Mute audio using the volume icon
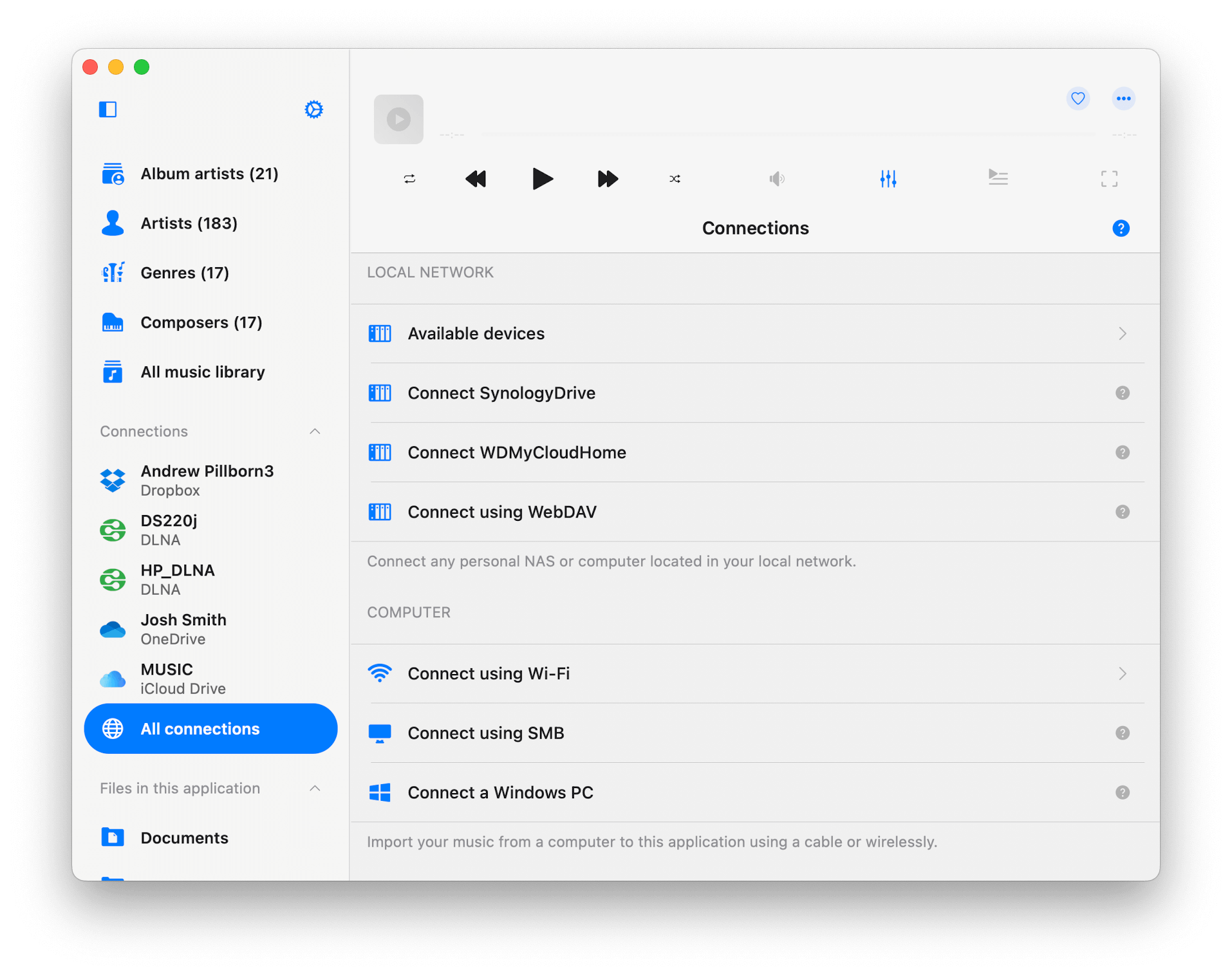1232x976 pixels. click(776, 178)
